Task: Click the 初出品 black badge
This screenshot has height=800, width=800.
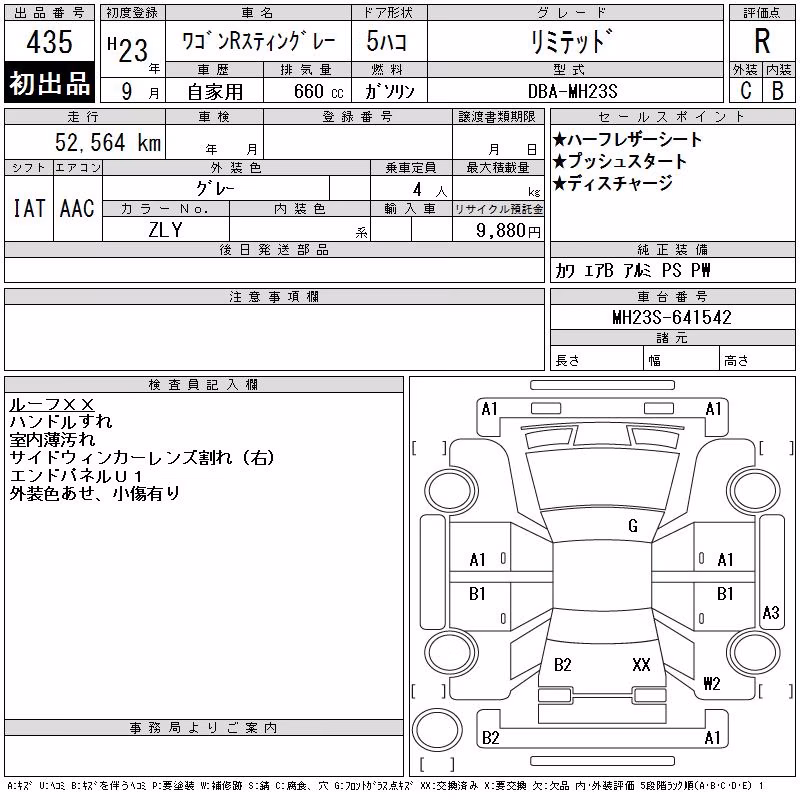Action: click(49, 83)
